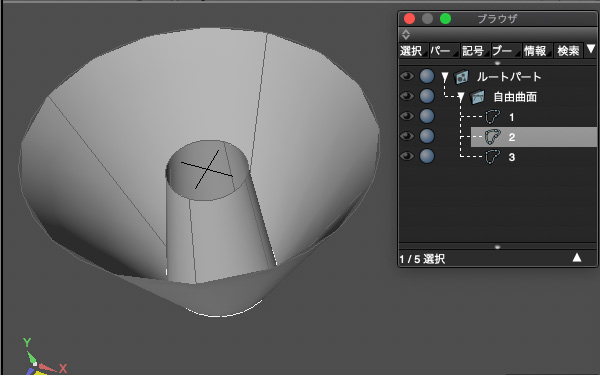
Task: Click the 1 / 5 選択 status text
Action: point(422,259)
